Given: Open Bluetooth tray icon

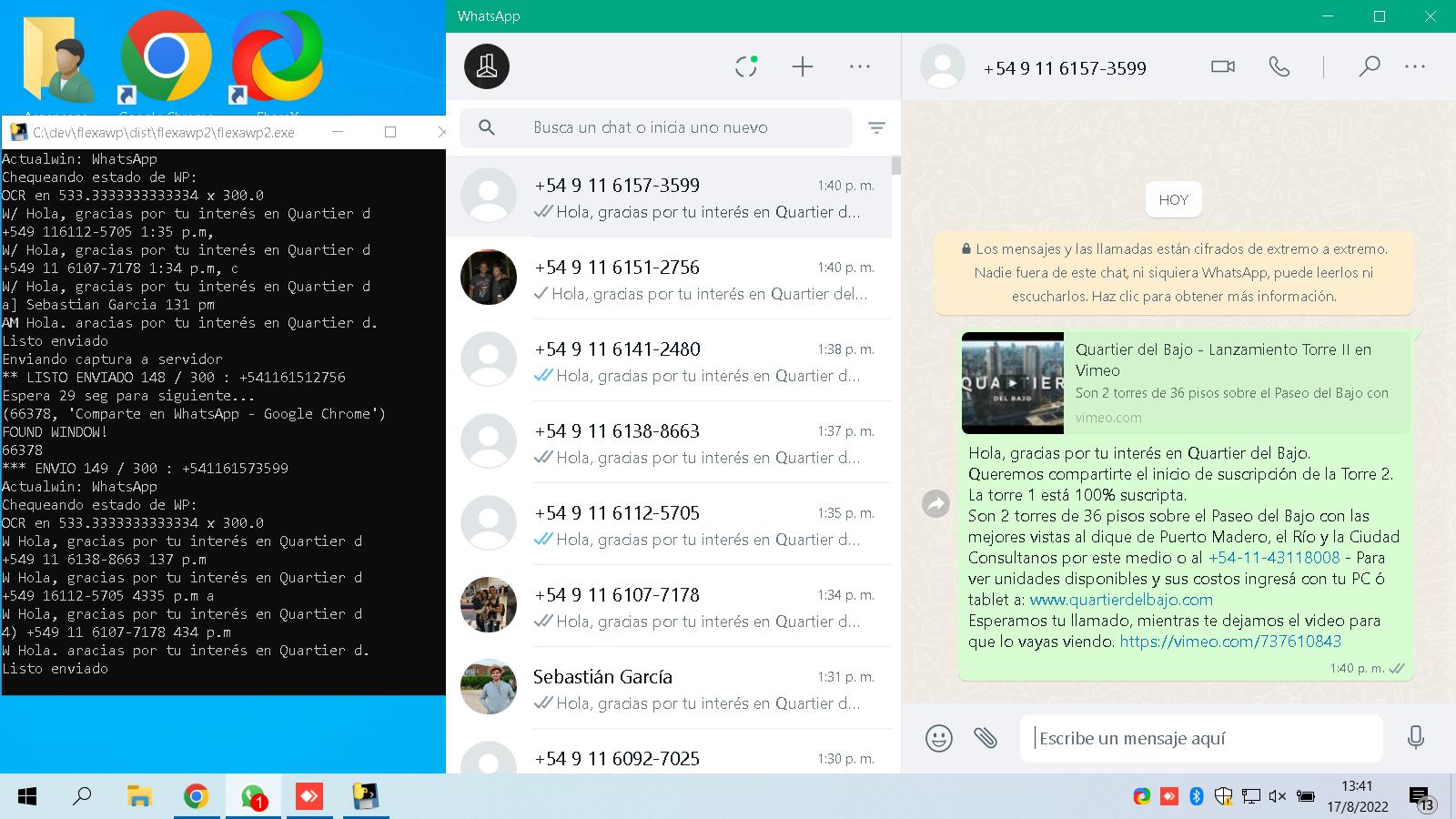Looking at the screenshot, I should coord(1197,796).
